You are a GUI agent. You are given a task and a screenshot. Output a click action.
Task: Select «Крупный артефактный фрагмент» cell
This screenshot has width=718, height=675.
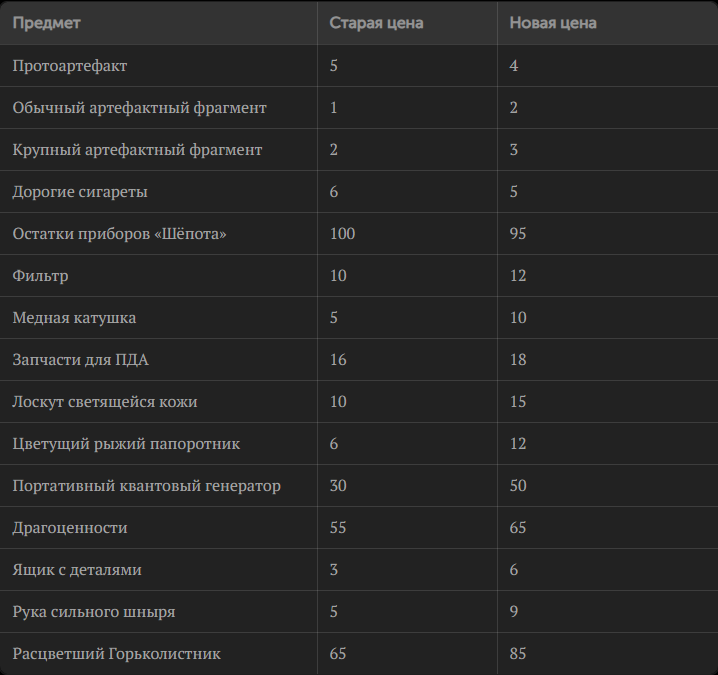click(x=137, y=150)
